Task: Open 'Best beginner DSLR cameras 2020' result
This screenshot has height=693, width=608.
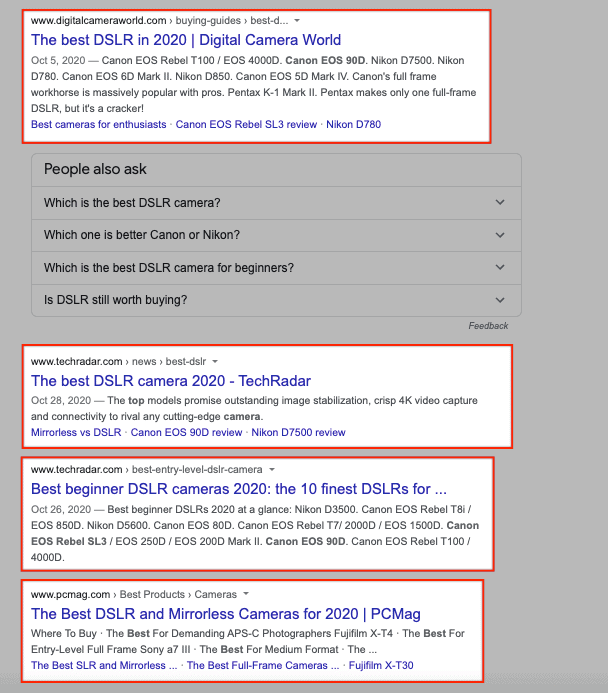Action: pos(239,489)
